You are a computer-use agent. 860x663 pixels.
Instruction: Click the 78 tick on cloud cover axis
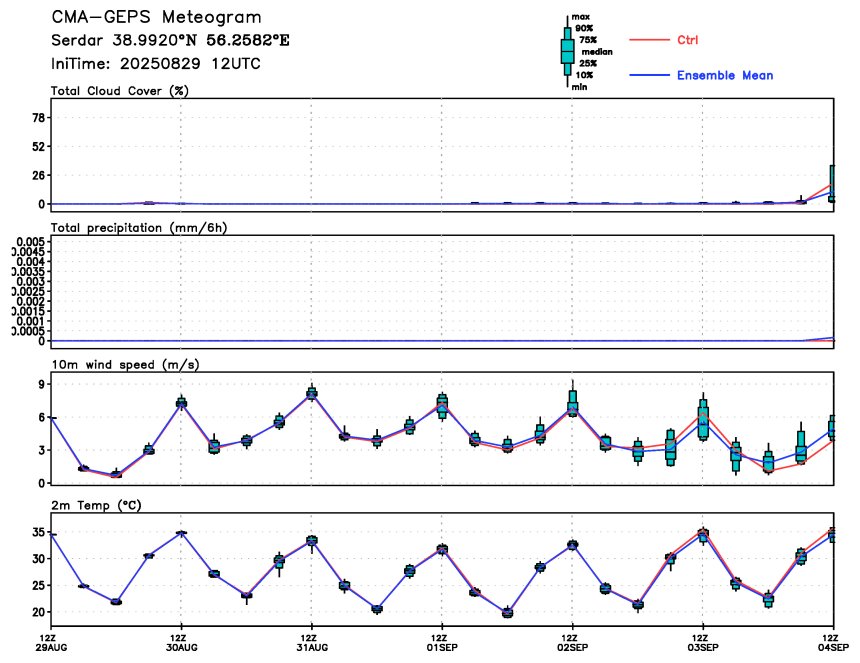point(38,118)
